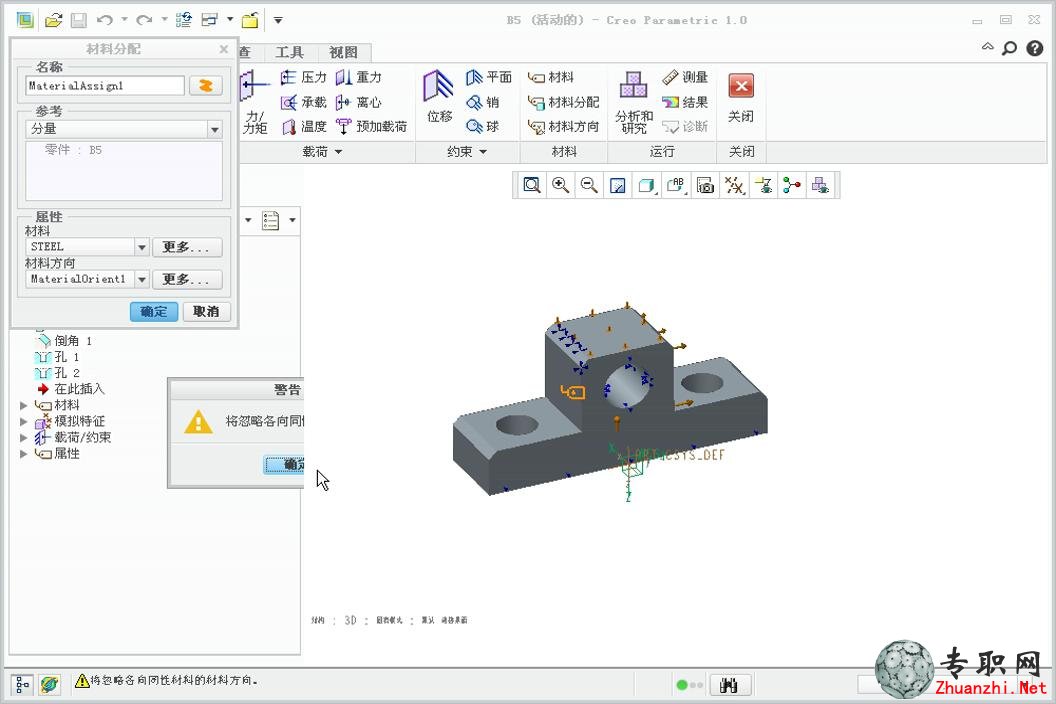Expand the 载荷/约束 tree node
Screen dimensions: 1056x704
point(23,438)
